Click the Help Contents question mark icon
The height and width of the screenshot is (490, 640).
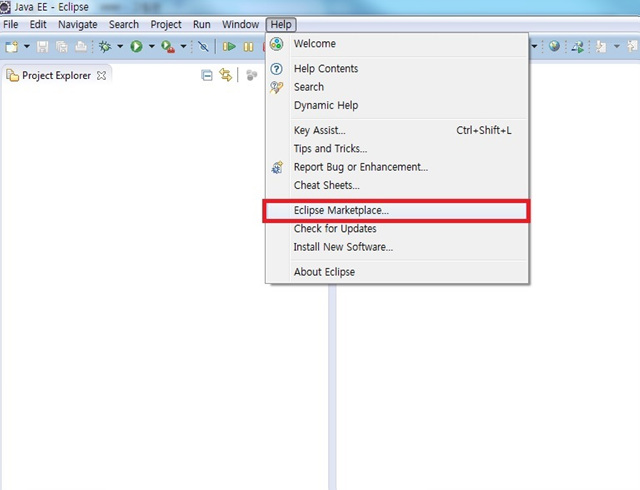pyautogui.click(x=277, y=69)
